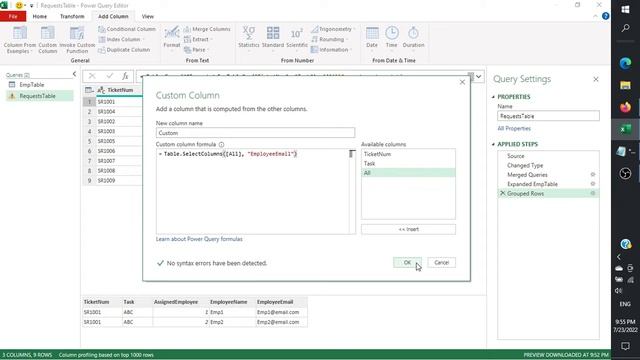The width and height of the screenshot is (640, 360).
Task: Open the Scientific number tool
Action: (297, 37)
